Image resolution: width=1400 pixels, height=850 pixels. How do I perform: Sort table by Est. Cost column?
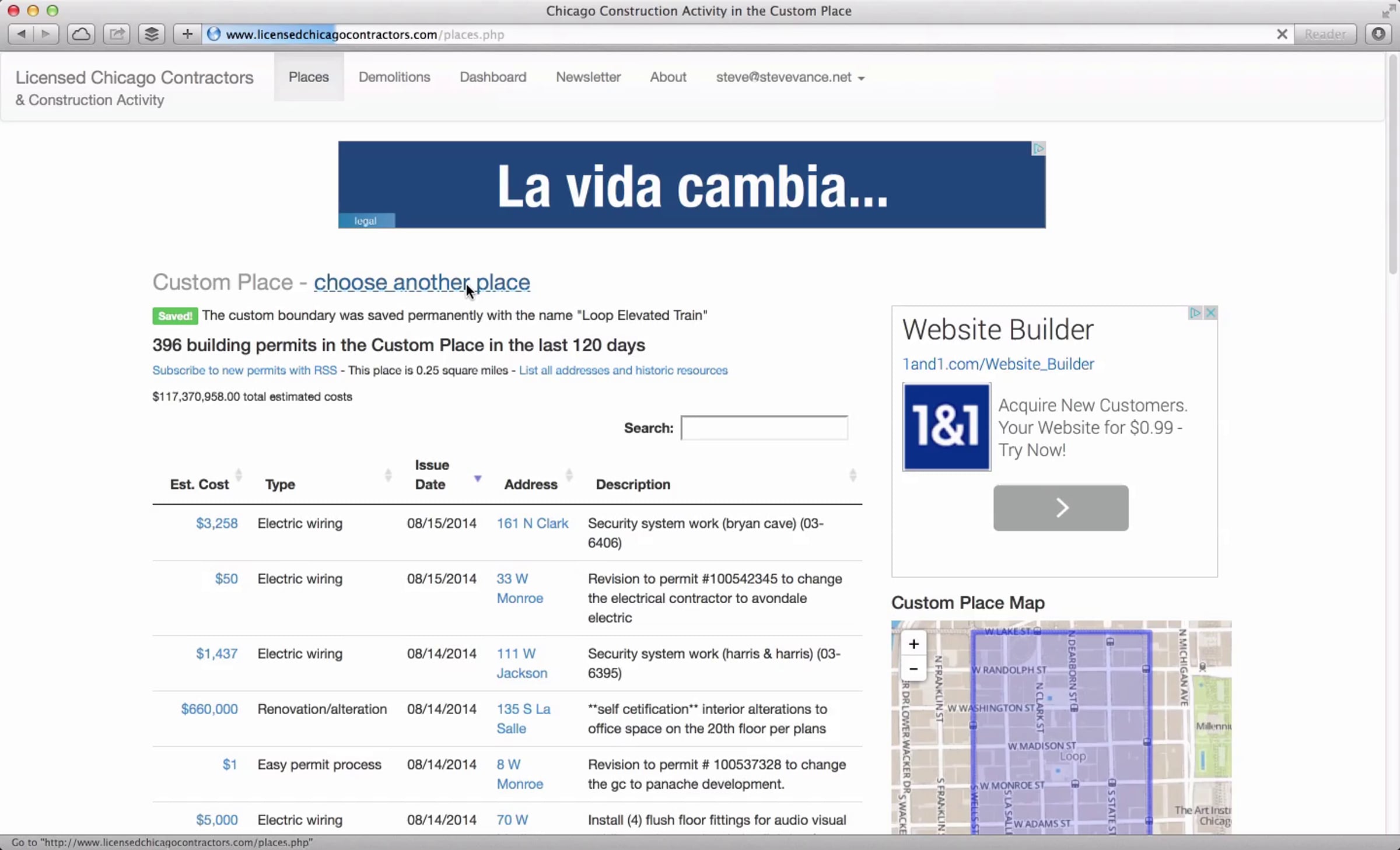coord(199,484)
